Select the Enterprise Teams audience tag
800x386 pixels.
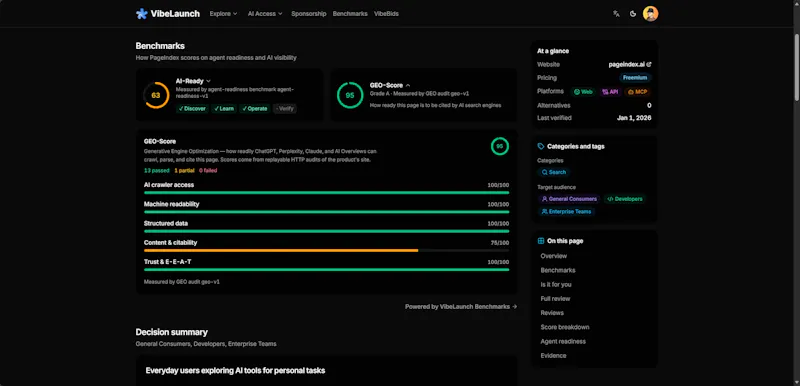pos(566,212)
